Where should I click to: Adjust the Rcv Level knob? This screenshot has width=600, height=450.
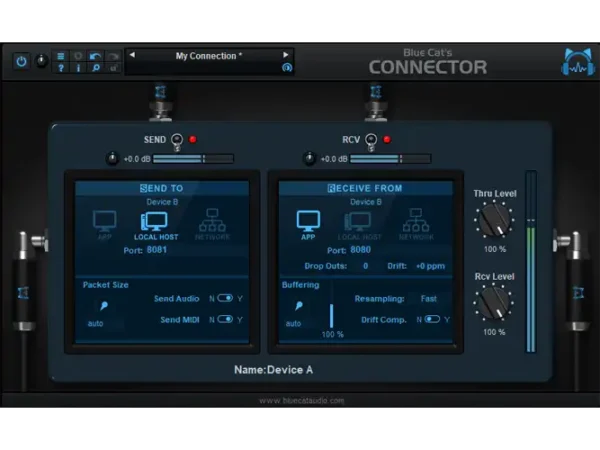click(x=494, y=302)
